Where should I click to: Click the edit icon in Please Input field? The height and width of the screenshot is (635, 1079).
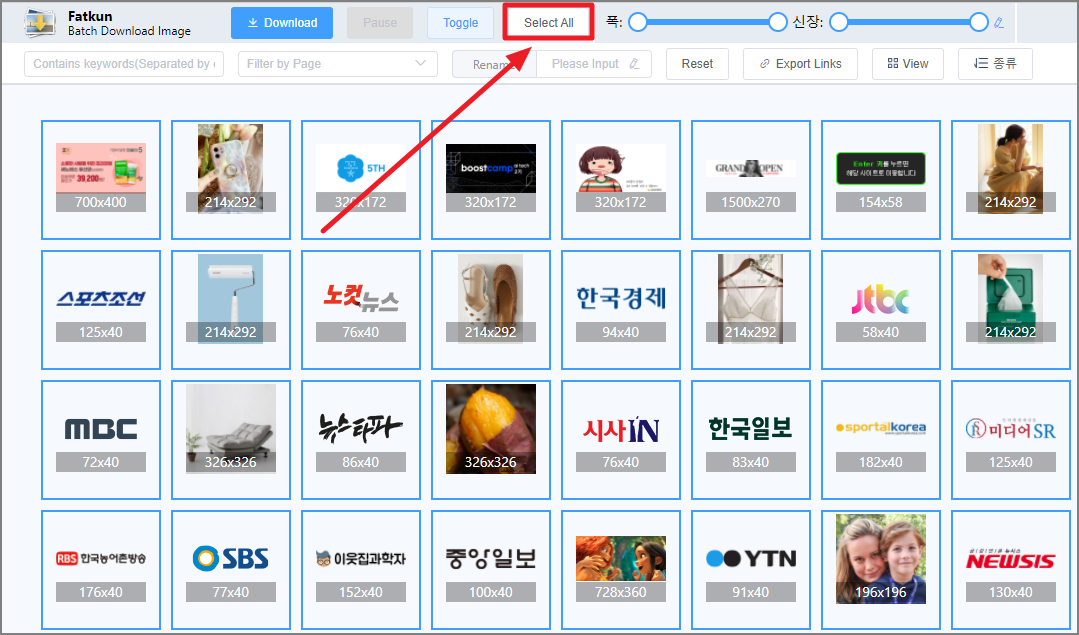[634, 64]
